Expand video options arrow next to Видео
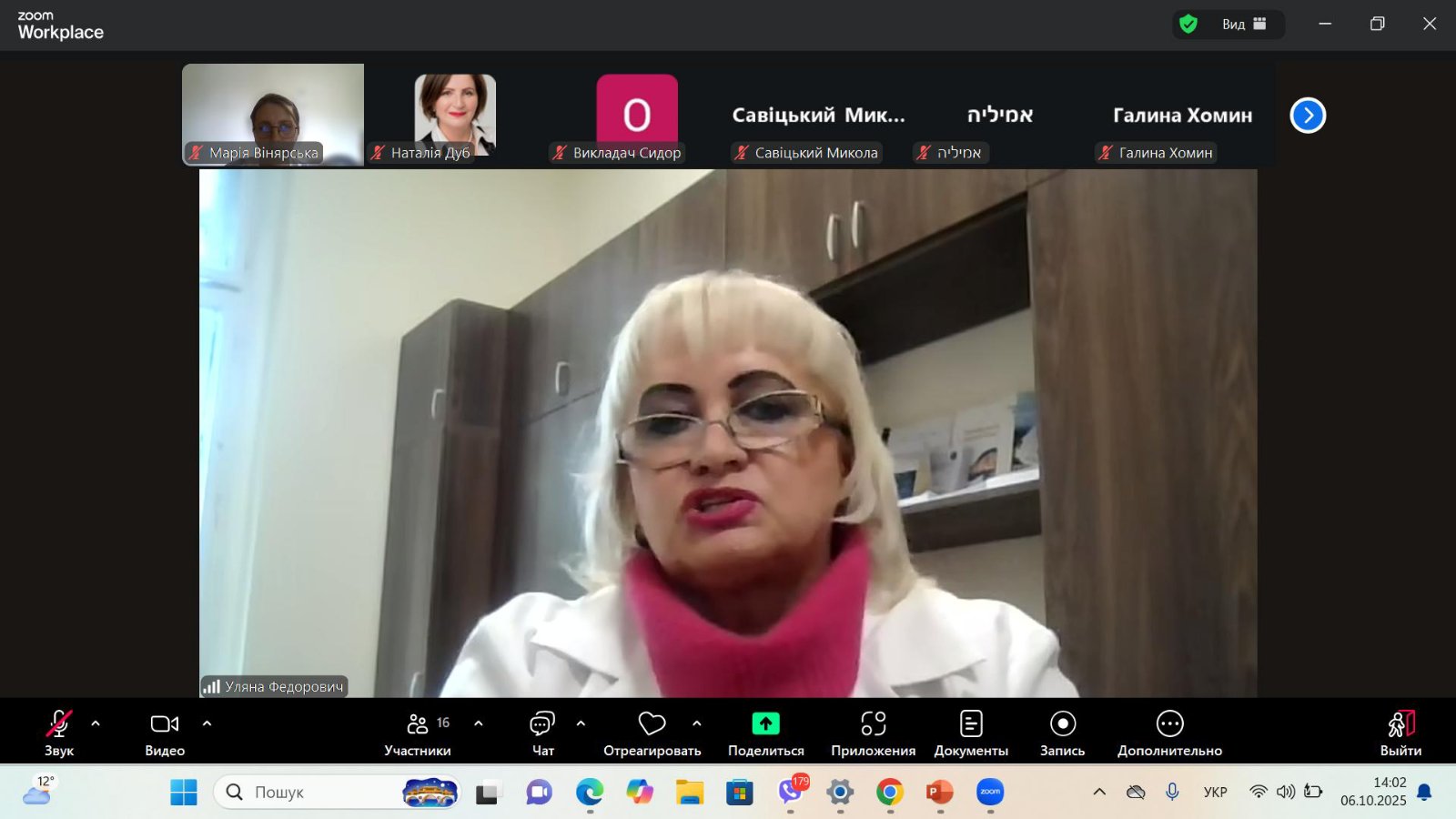The height and width of the screenshot is (819, 1456). tap(207, 723)
